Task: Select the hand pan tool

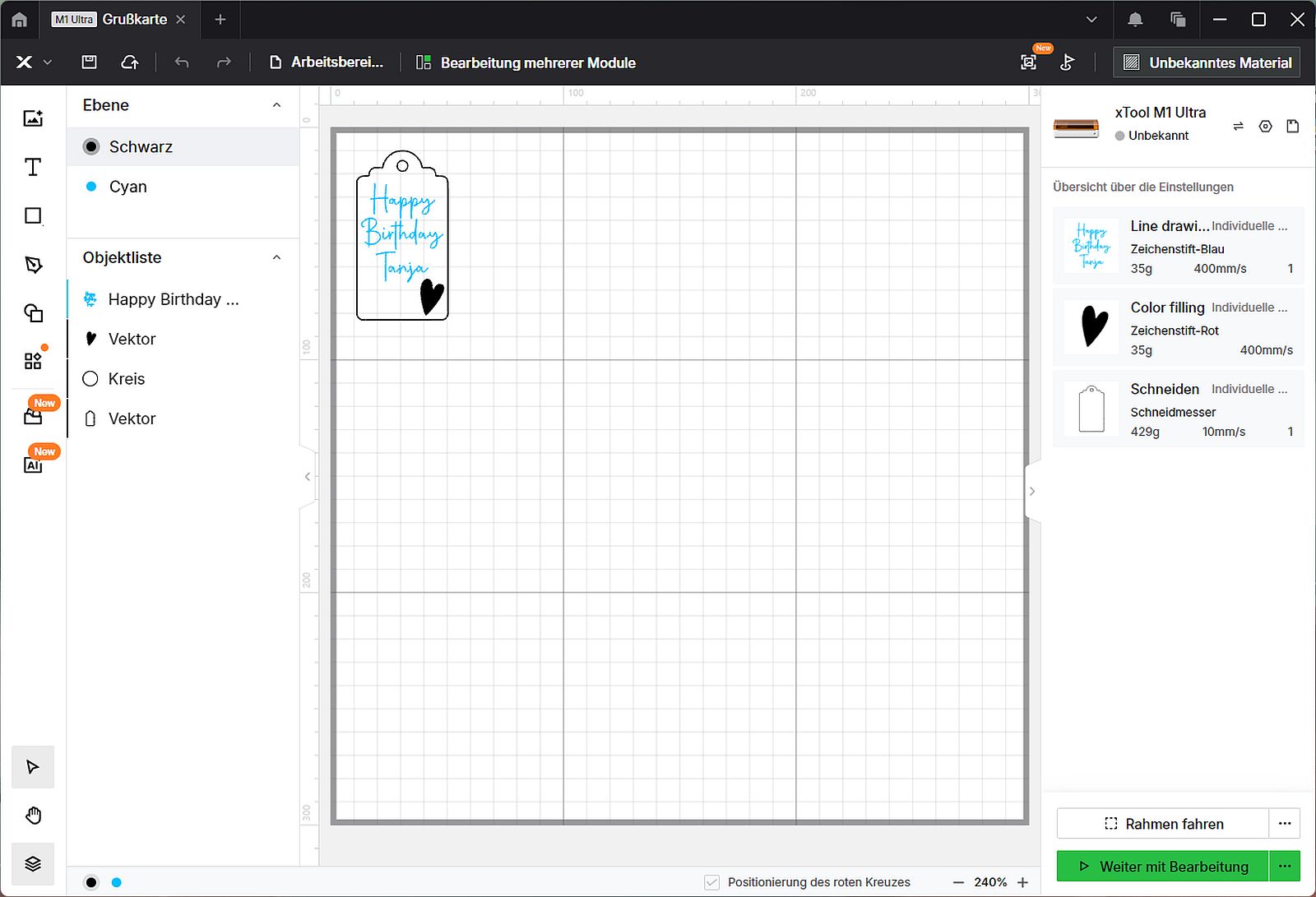Action: (x=33, y=816)
